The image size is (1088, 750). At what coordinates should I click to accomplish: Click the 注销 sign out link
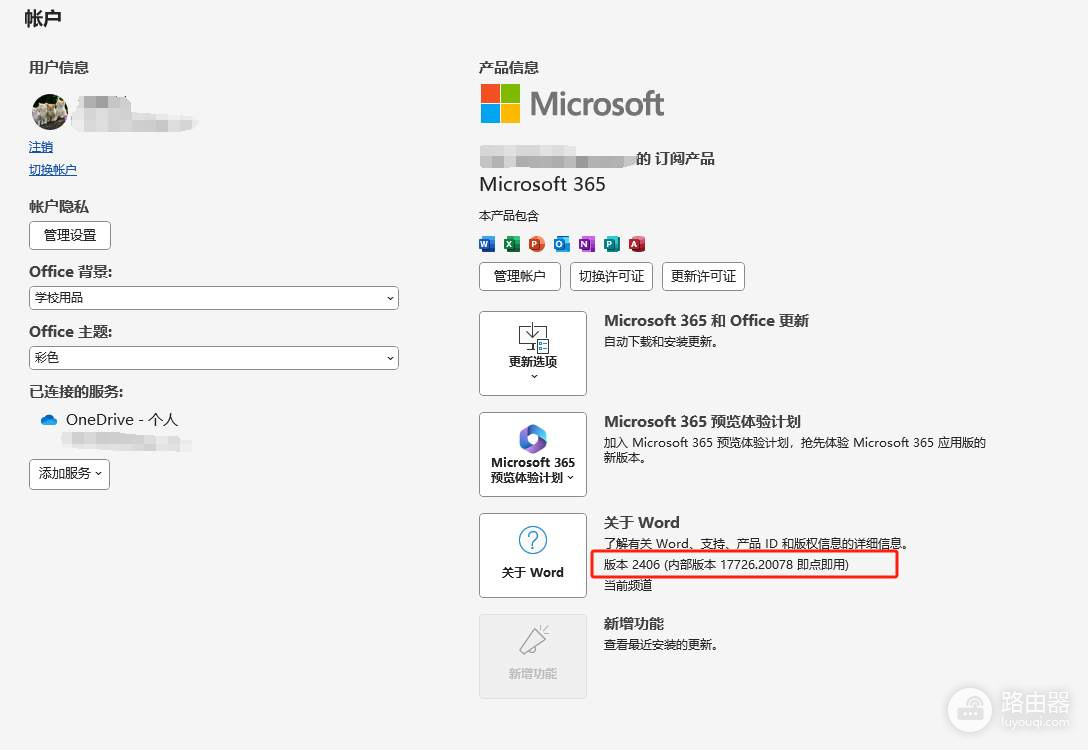41,147
